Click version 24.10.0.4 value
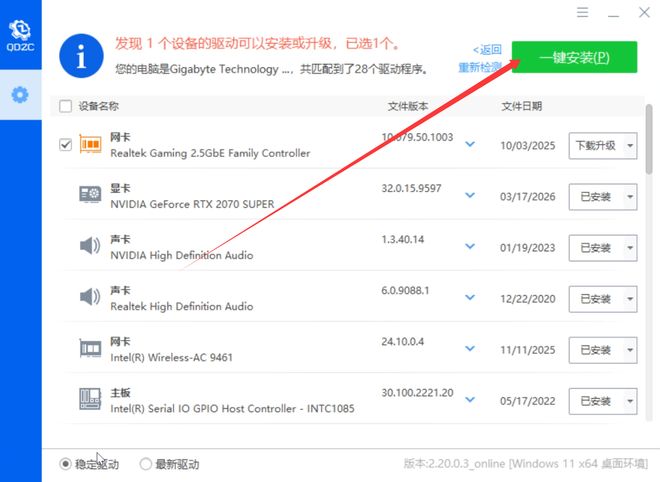This screenshot has width=660, height=482. tap(402, 341)
